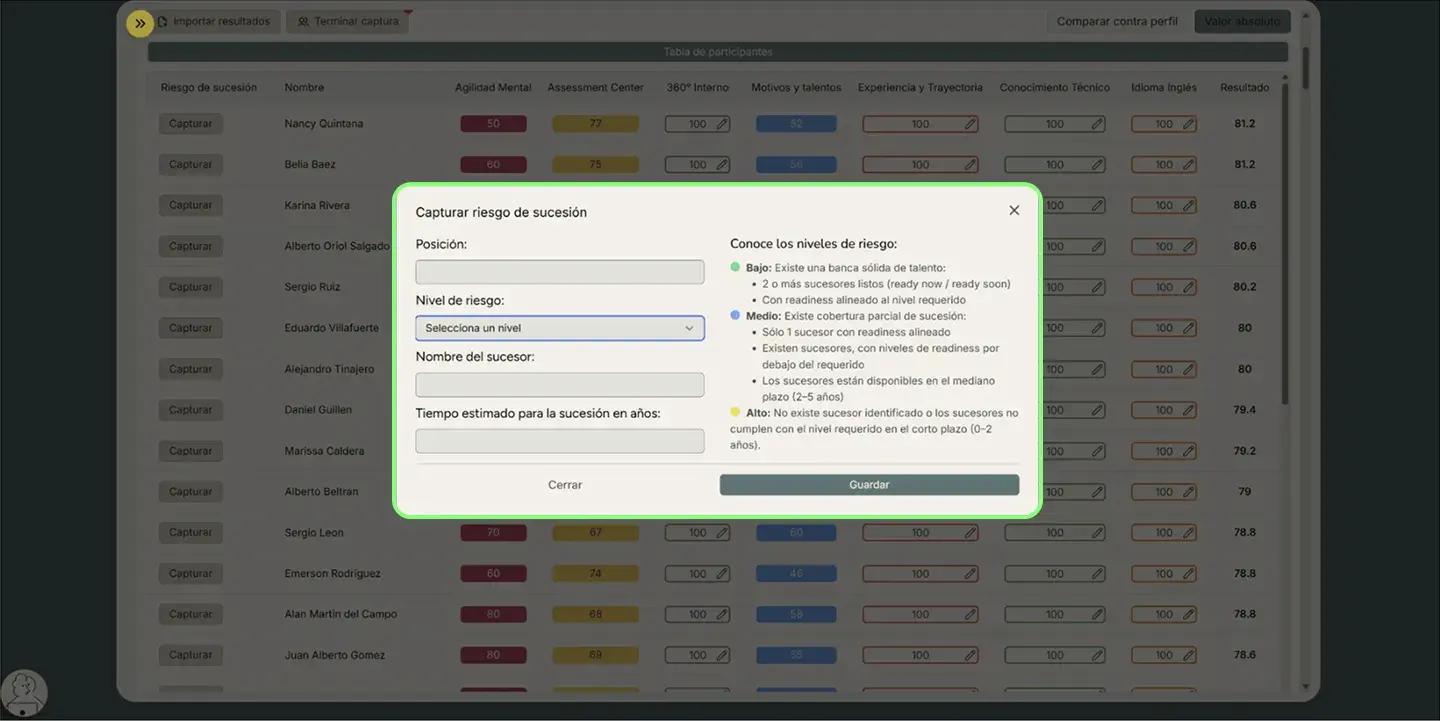Click Capturar for Sergio Leon
Screen dimensions: 1440x721
(191, 533)
